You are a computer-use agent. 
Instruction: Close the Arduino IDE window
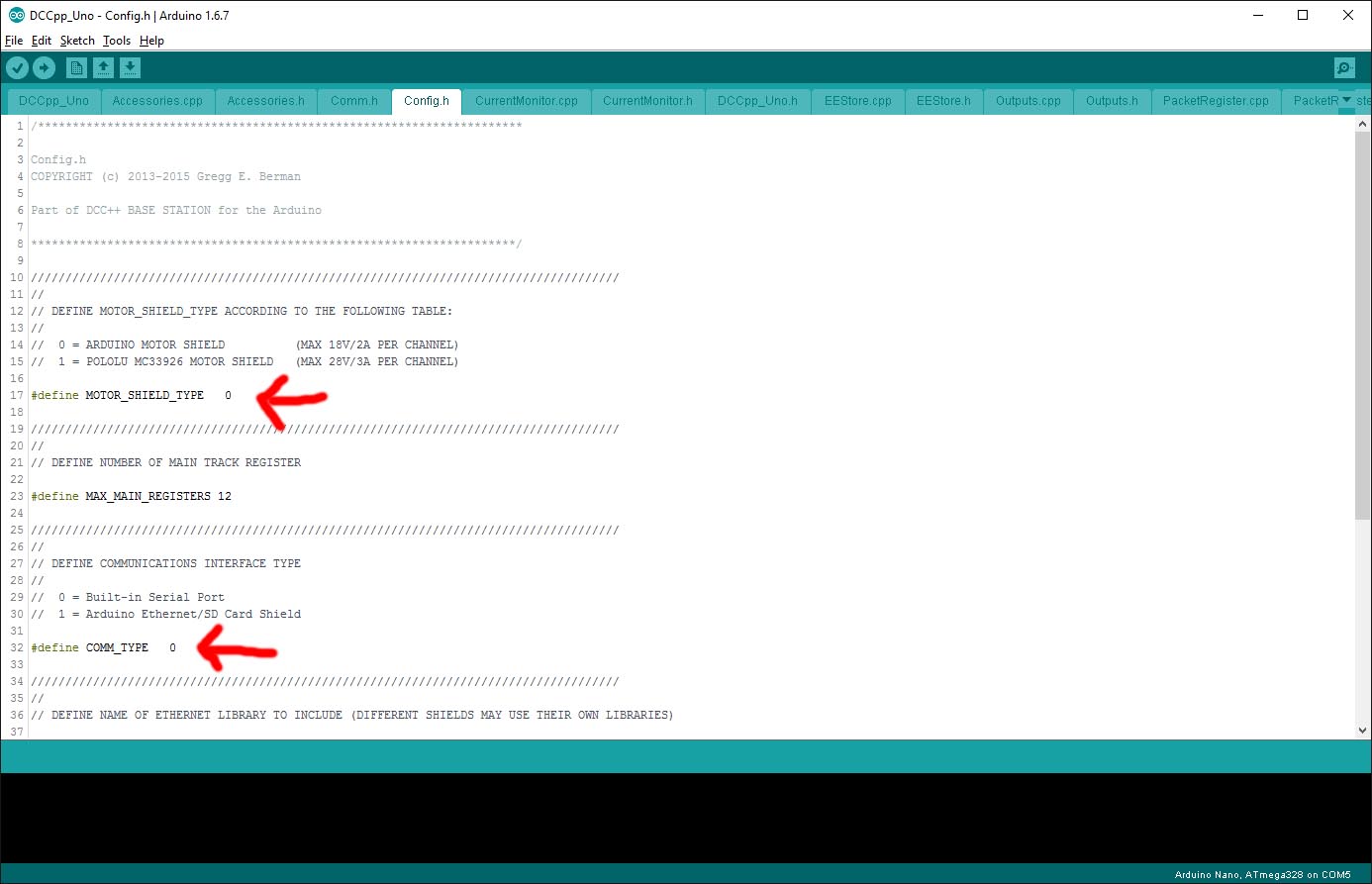(x=1348, y=15)
